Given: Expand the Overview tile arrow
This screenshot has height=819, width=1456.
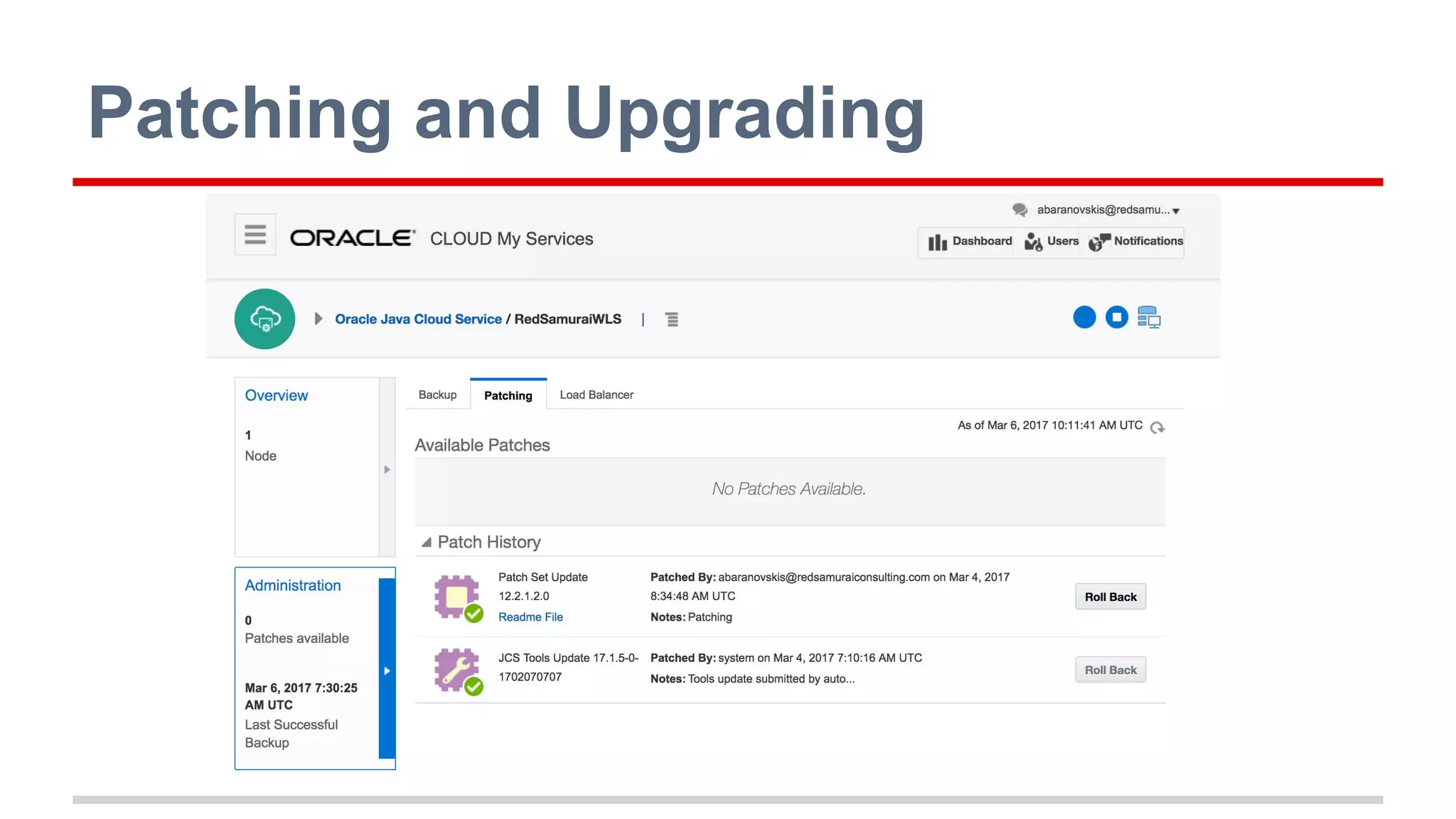Looking at the screenshot, I should pyautogui.click(x=387, y=469).
